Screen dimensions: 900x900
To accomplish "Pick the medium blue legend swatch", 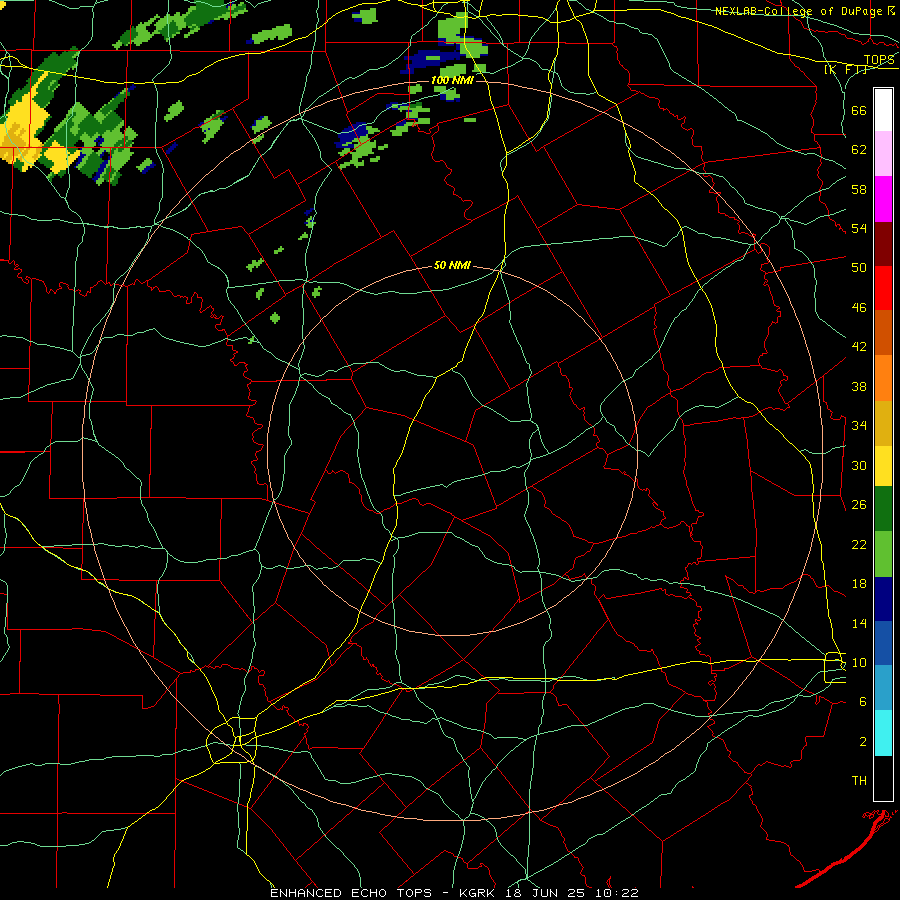I will pyautogui.click(x=883, y=643).
